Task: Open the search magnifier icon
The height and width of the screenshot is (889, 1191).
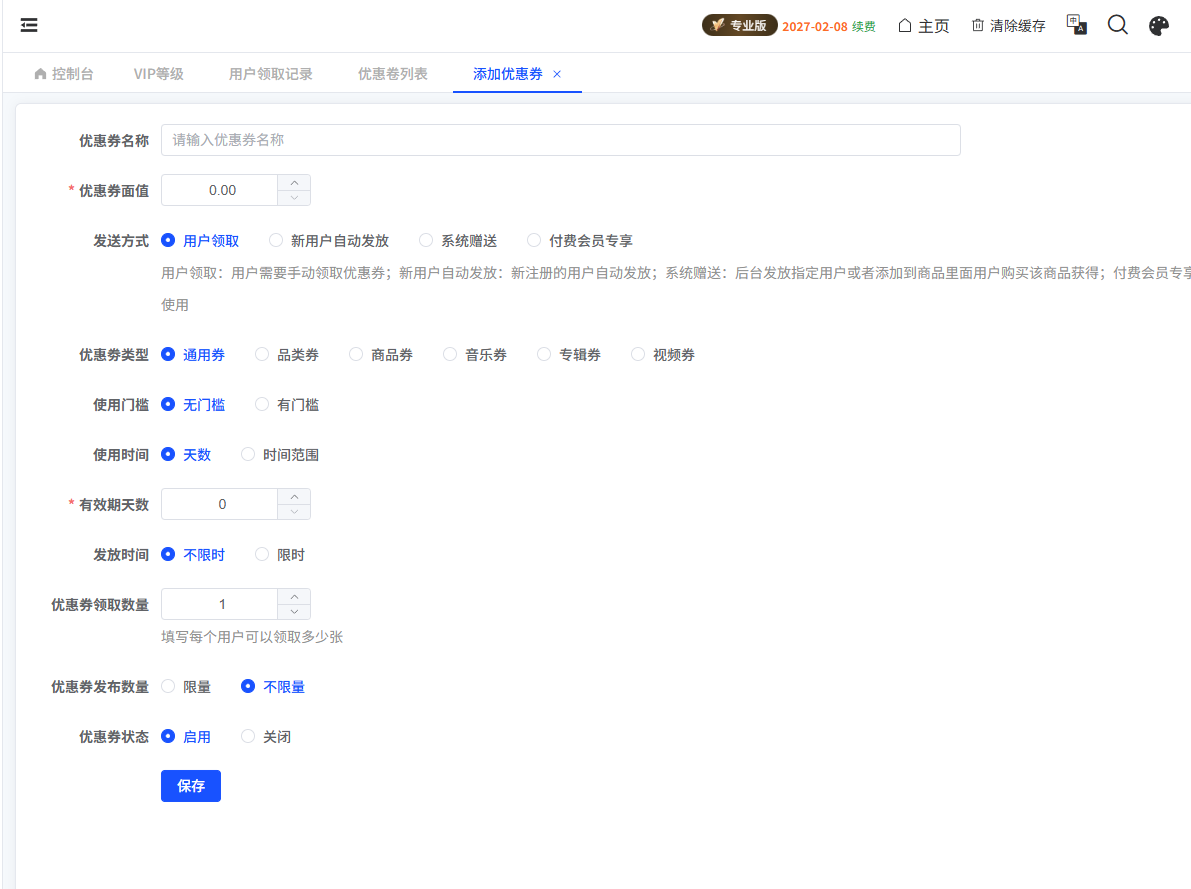Action: pyautogui.click(x=1117, y=24)
